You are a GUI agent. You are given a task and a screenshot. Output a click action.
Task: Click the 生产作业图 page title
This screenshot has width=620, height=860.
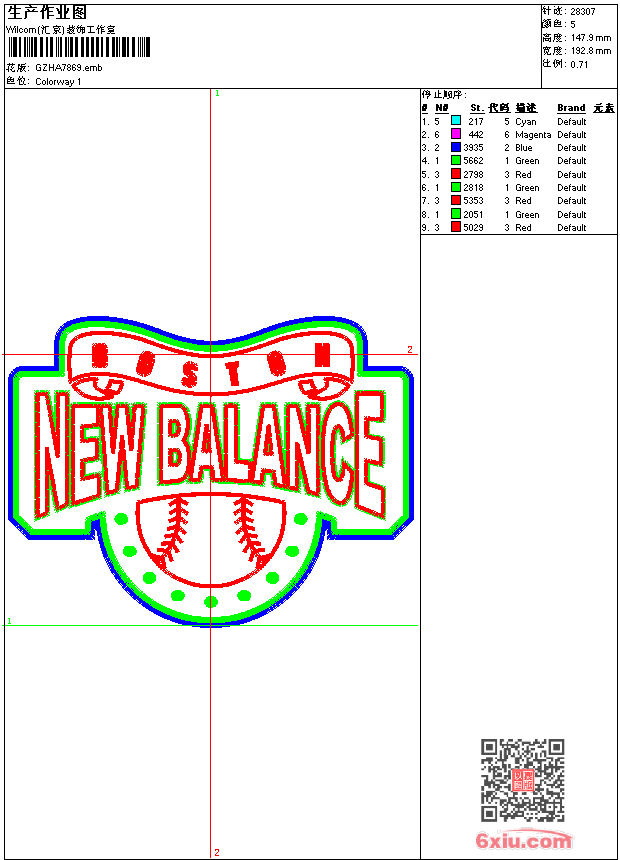47,13
